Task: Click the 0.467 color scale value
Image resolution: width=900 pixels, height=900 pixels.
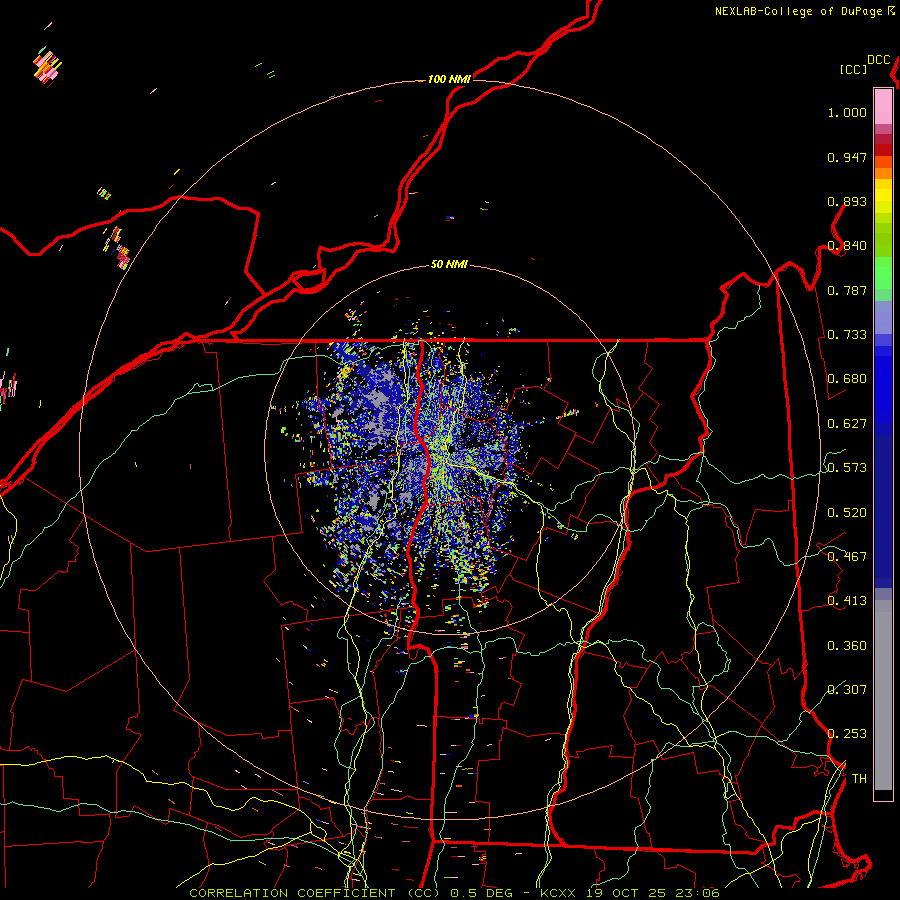Action: [x=847, y=557]
